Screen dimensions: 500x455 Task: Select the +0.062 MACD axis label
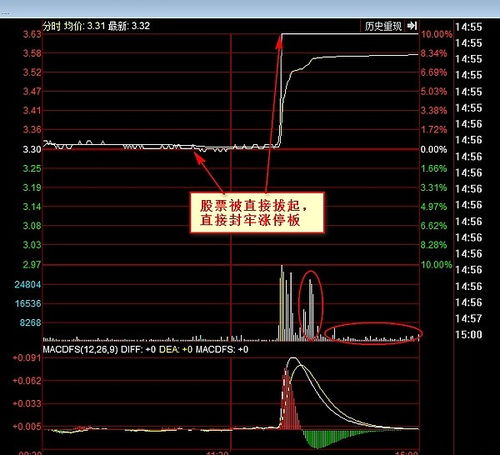coord(27,381)
